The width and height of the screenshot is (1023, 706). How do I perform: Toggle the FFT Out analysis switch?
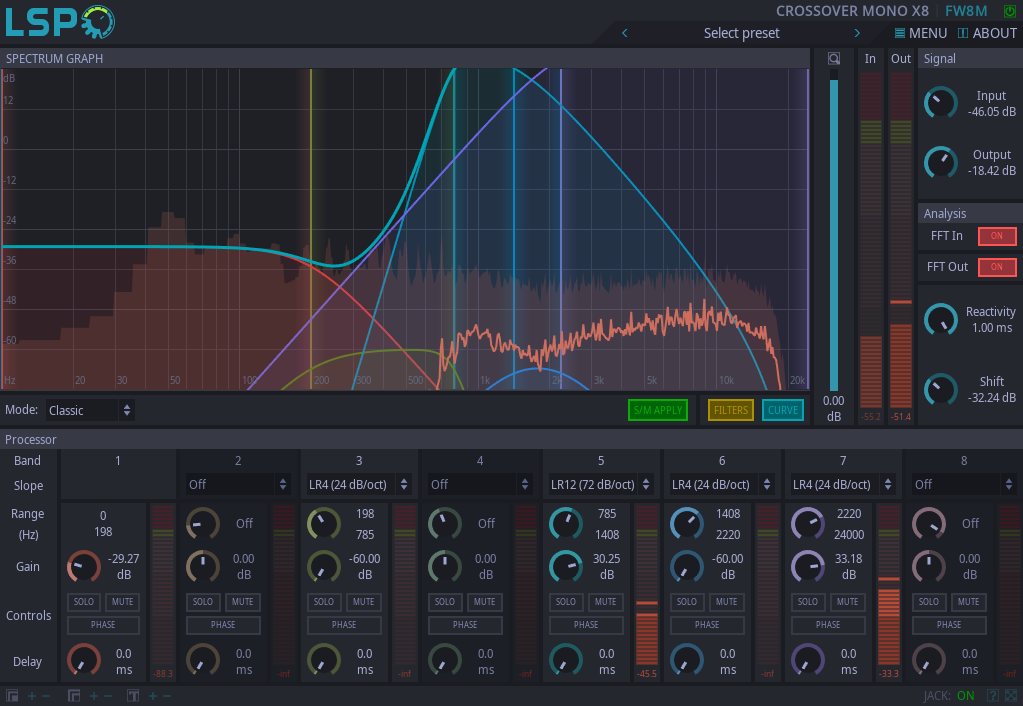(x=996, y=267)
